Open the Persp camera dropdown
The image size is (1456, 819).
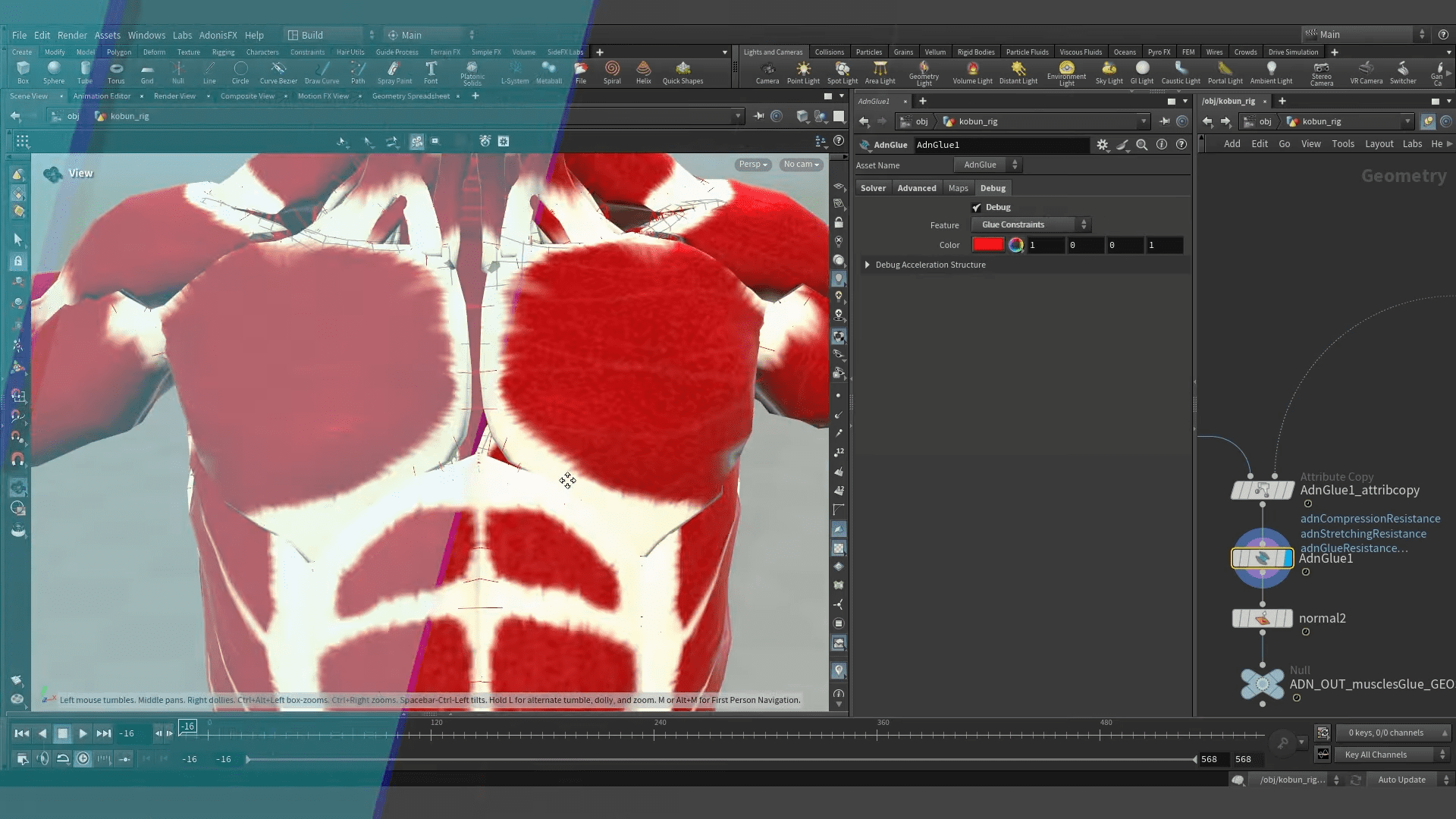click(752, 165)
